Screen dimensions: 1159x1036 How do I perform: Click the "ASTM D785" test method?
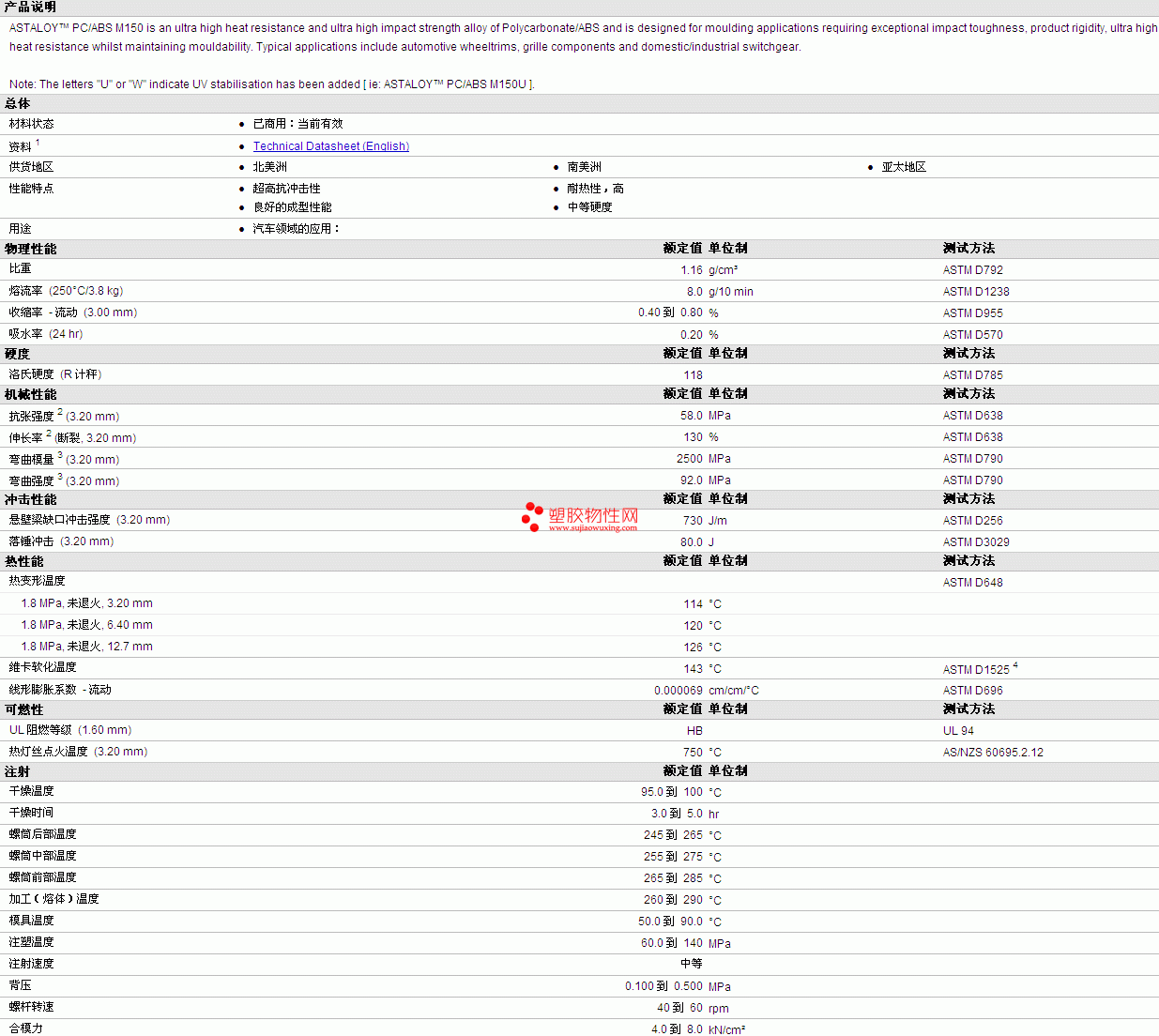point(973,375)
